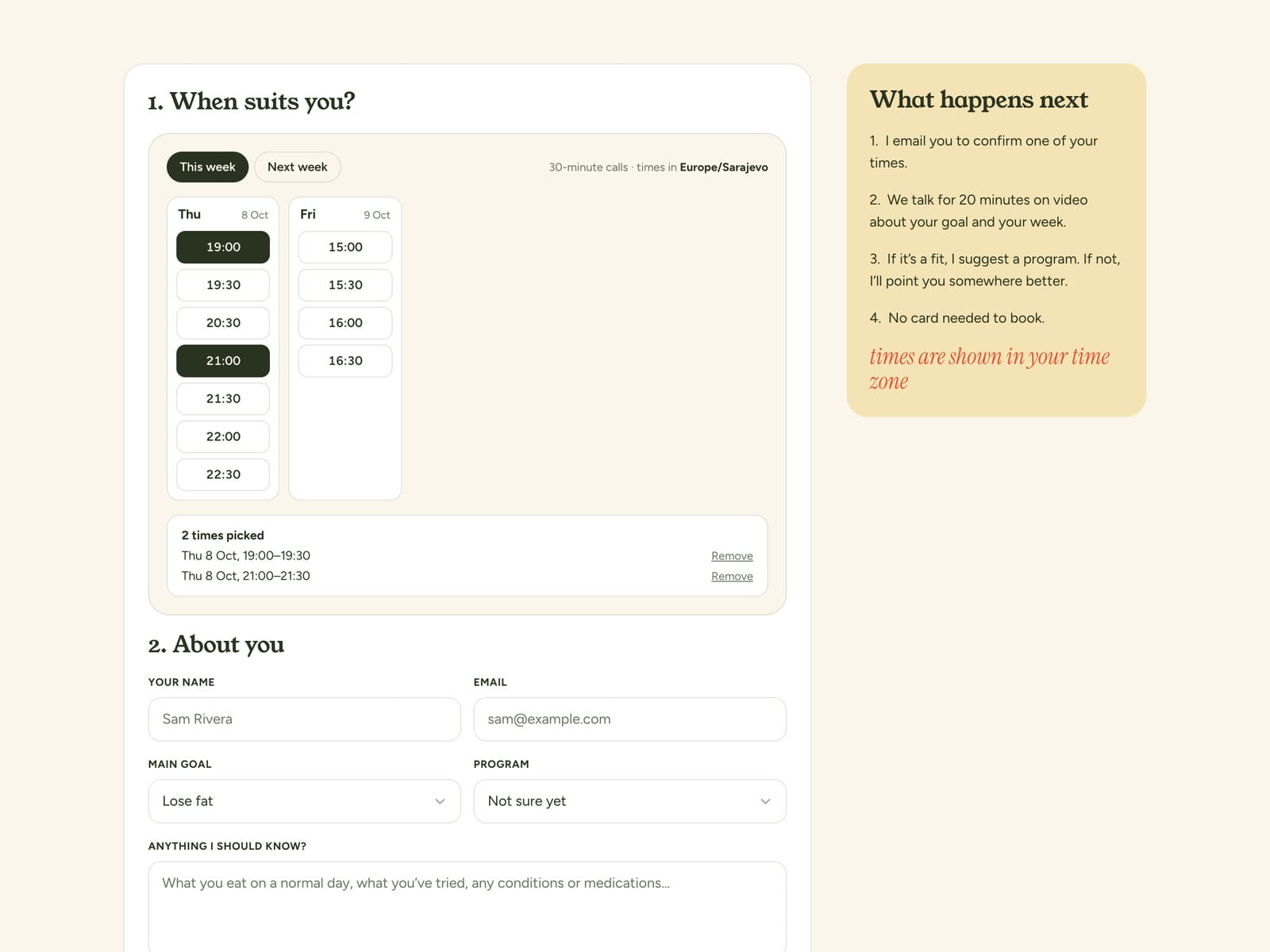The image size is (1270, 952).
Task: Remove the 21:00–21:30 picked time
Action: pos(732,576)
